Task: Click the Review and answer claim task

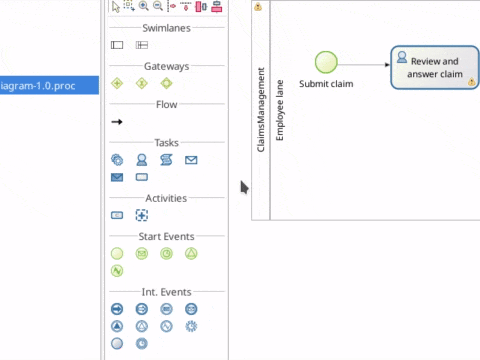Action: 435,68
